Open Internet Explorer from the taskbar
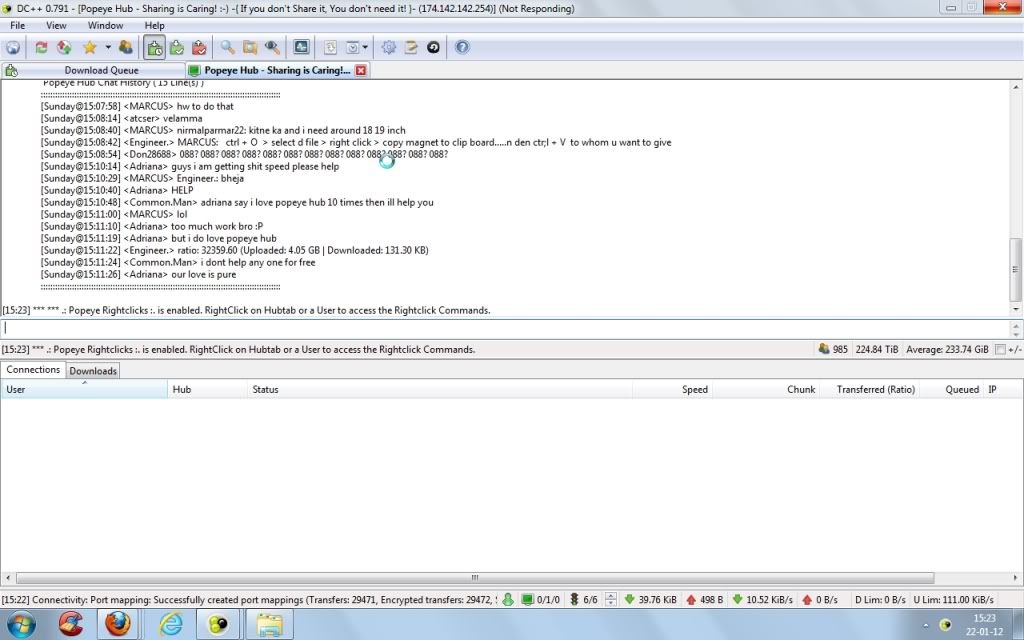Image resolution: width=1024 pixels, height=640 pixels. tap(171, 624)
